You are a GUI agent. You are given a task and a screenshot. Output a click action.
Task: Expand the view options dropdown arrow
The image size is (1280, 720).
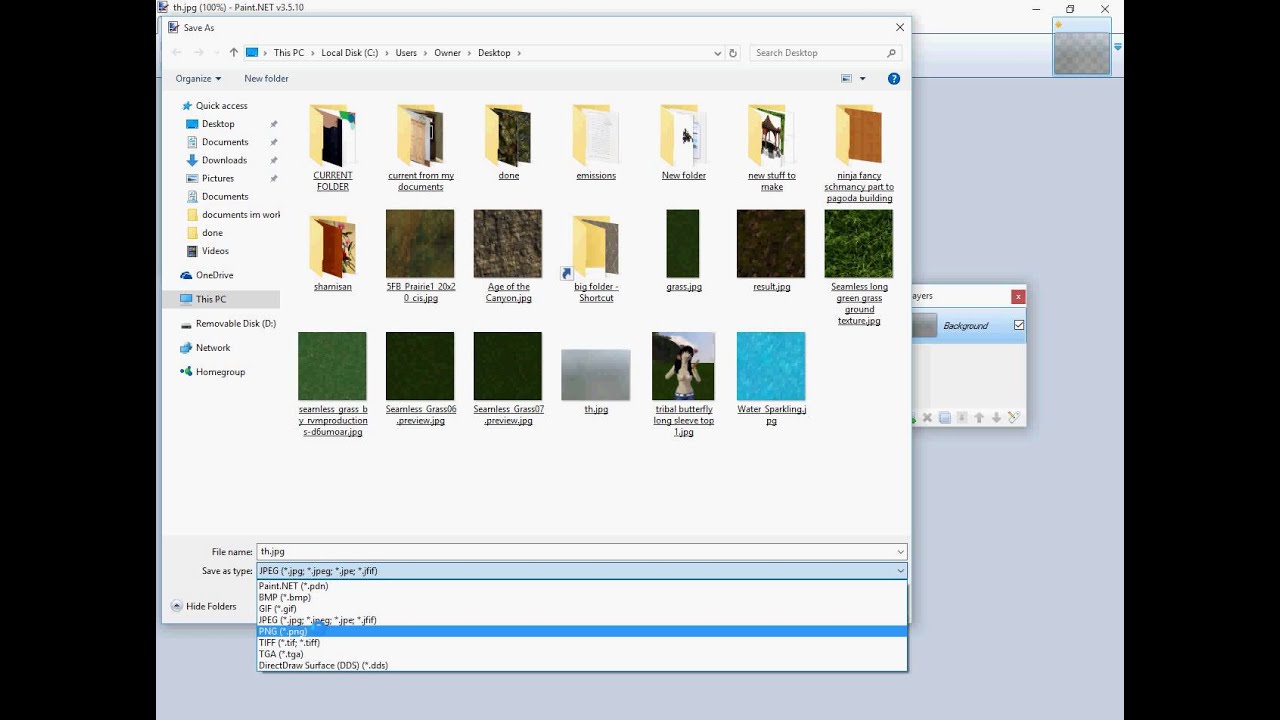pyautogui.click(x=862, y=78)
